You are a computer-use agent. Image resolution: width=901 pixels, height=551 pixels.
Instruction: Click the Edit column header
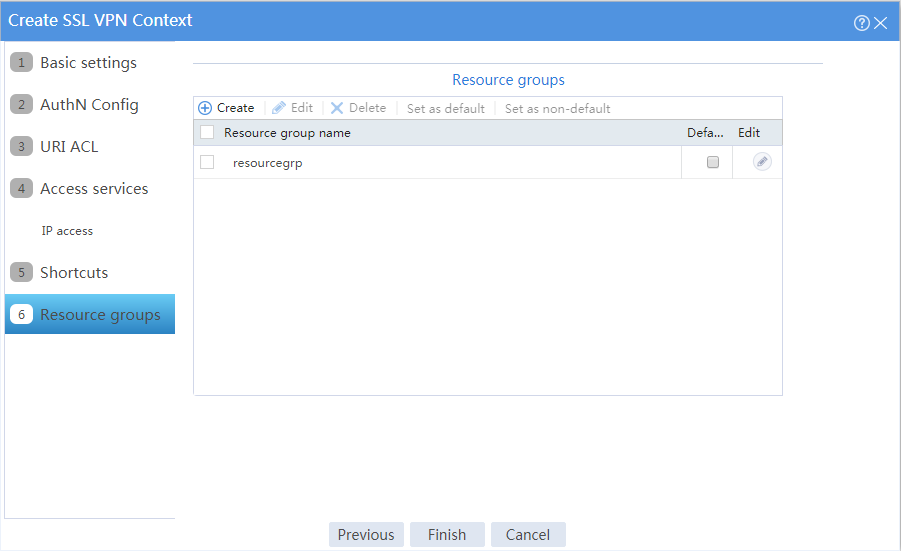click(749, 133)
